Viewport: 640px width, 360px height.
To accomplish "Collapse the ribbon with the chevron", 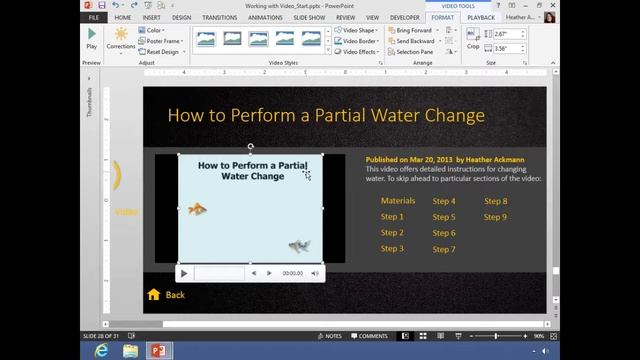I will coord(553,63).
